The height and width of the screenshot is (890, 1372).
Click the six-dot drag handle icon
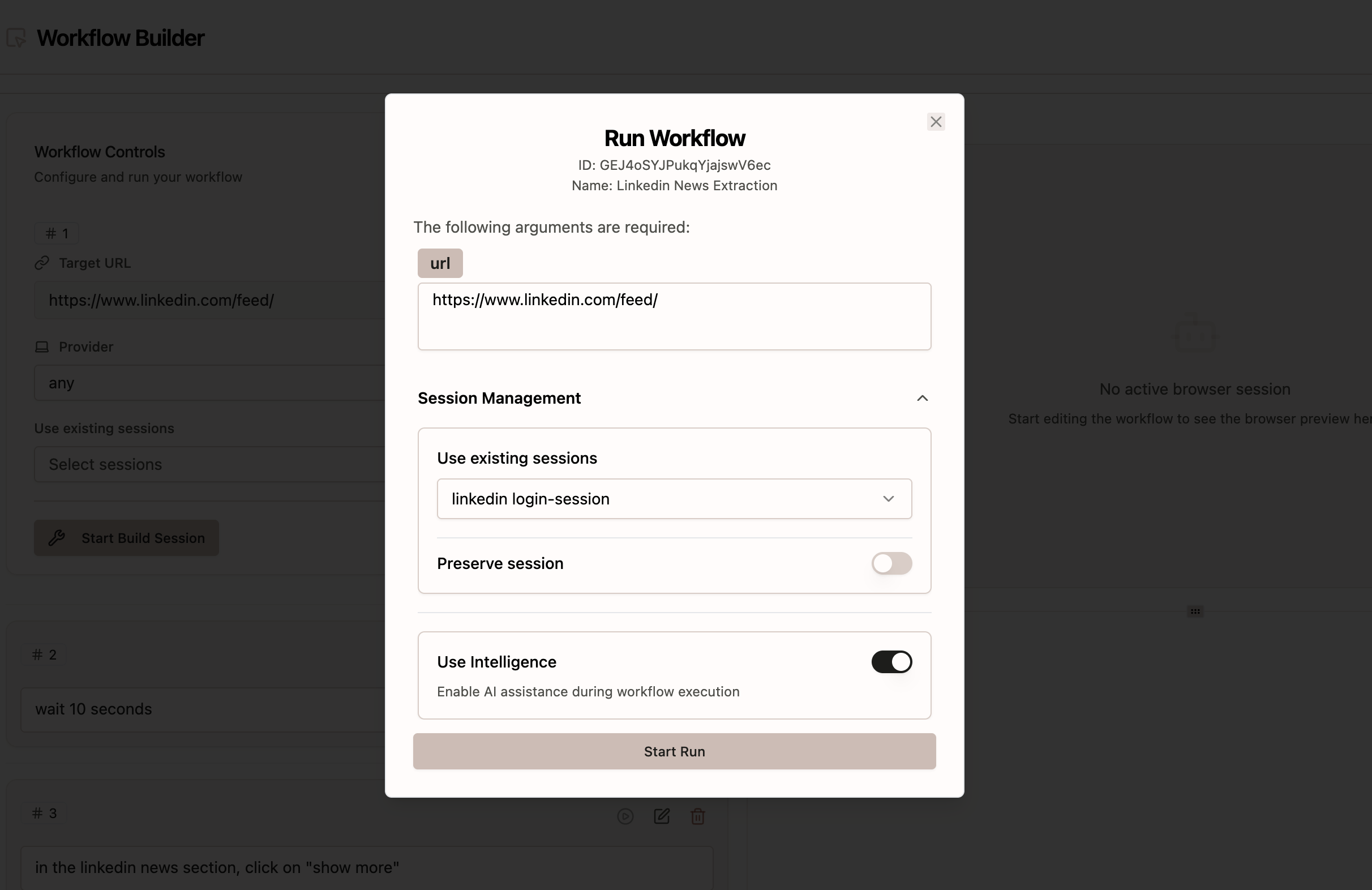(x=1195, y=611)
